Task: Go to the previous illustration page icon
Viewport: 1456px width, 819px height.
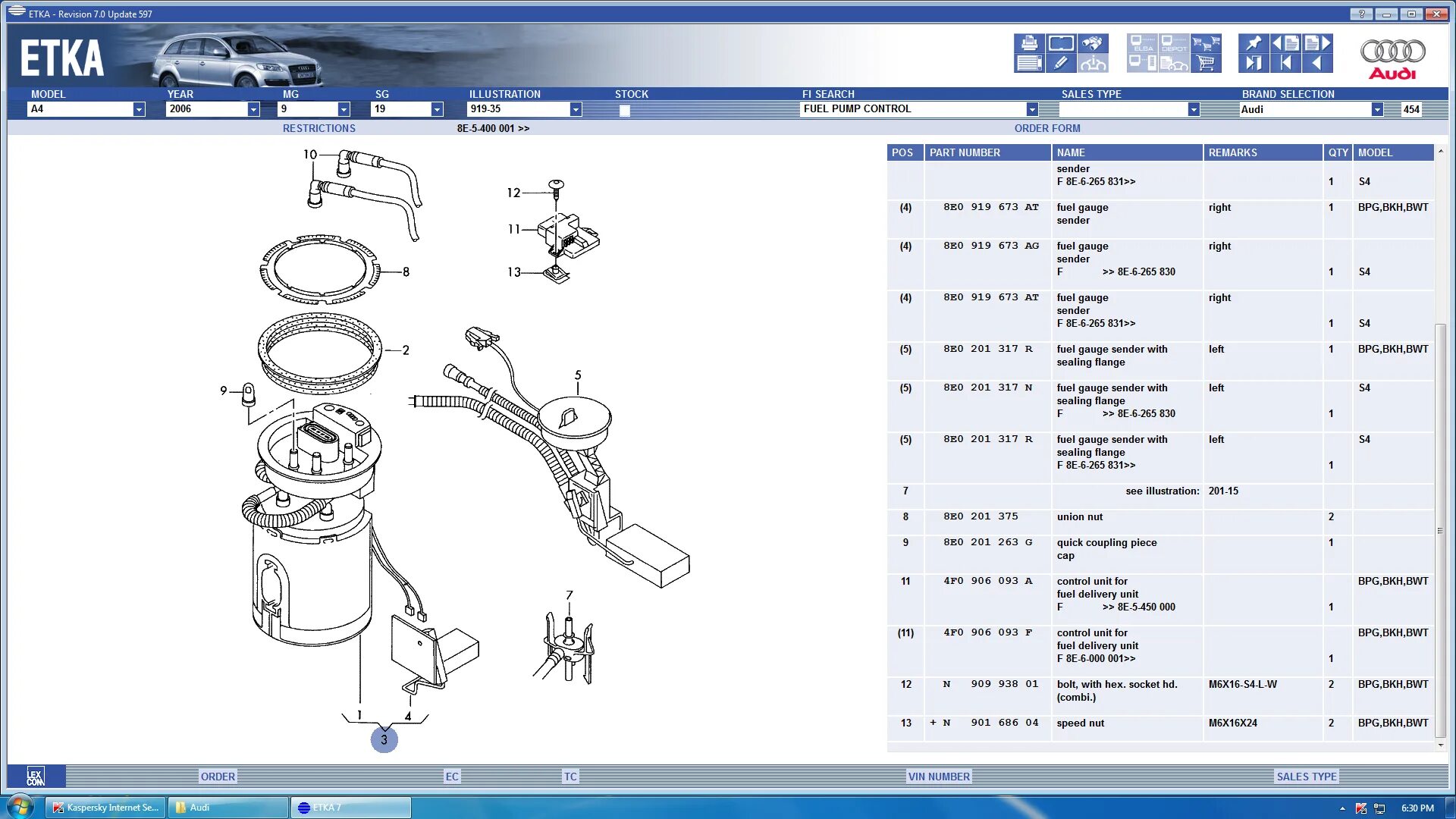Action: click(1285, 43)
